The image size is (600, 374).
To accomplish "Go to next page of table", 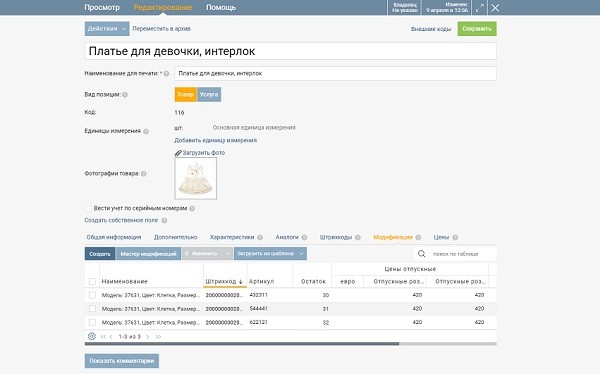I will [148, 337].
